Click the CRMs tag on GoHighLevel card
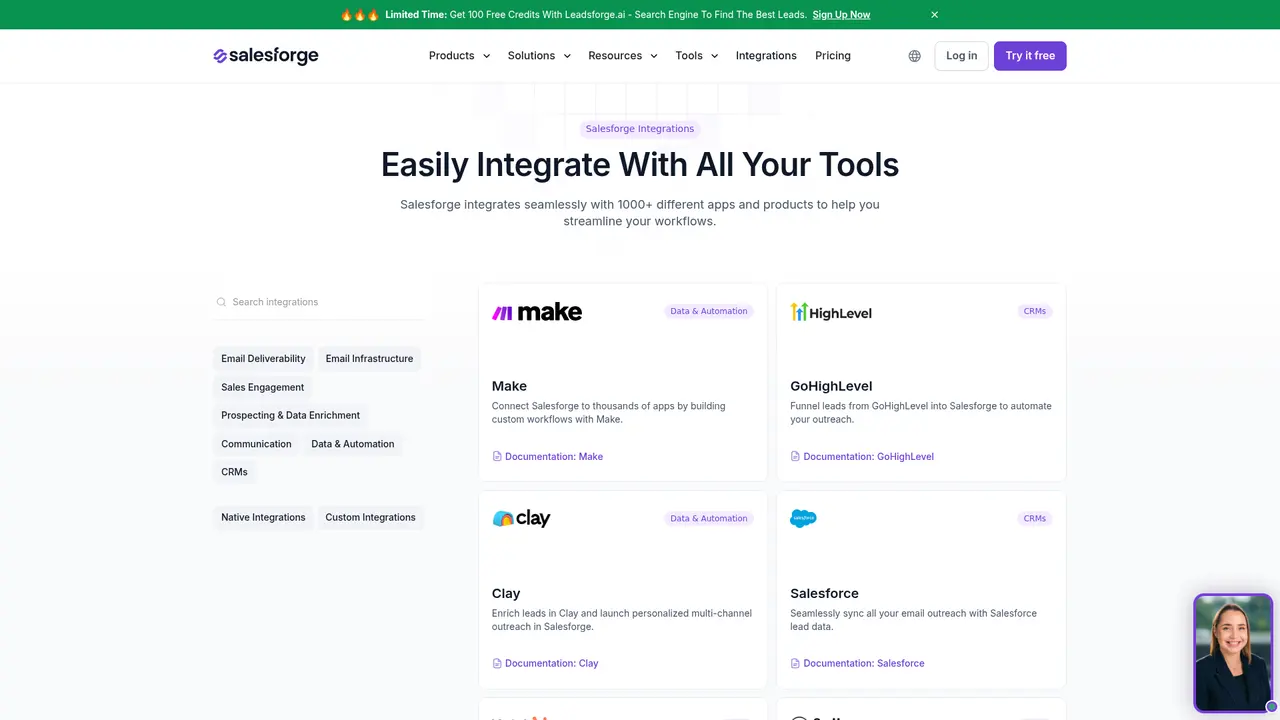The height and width of the screenshot is (720, 1280). pyautogui.click(x=1035, y=311)
